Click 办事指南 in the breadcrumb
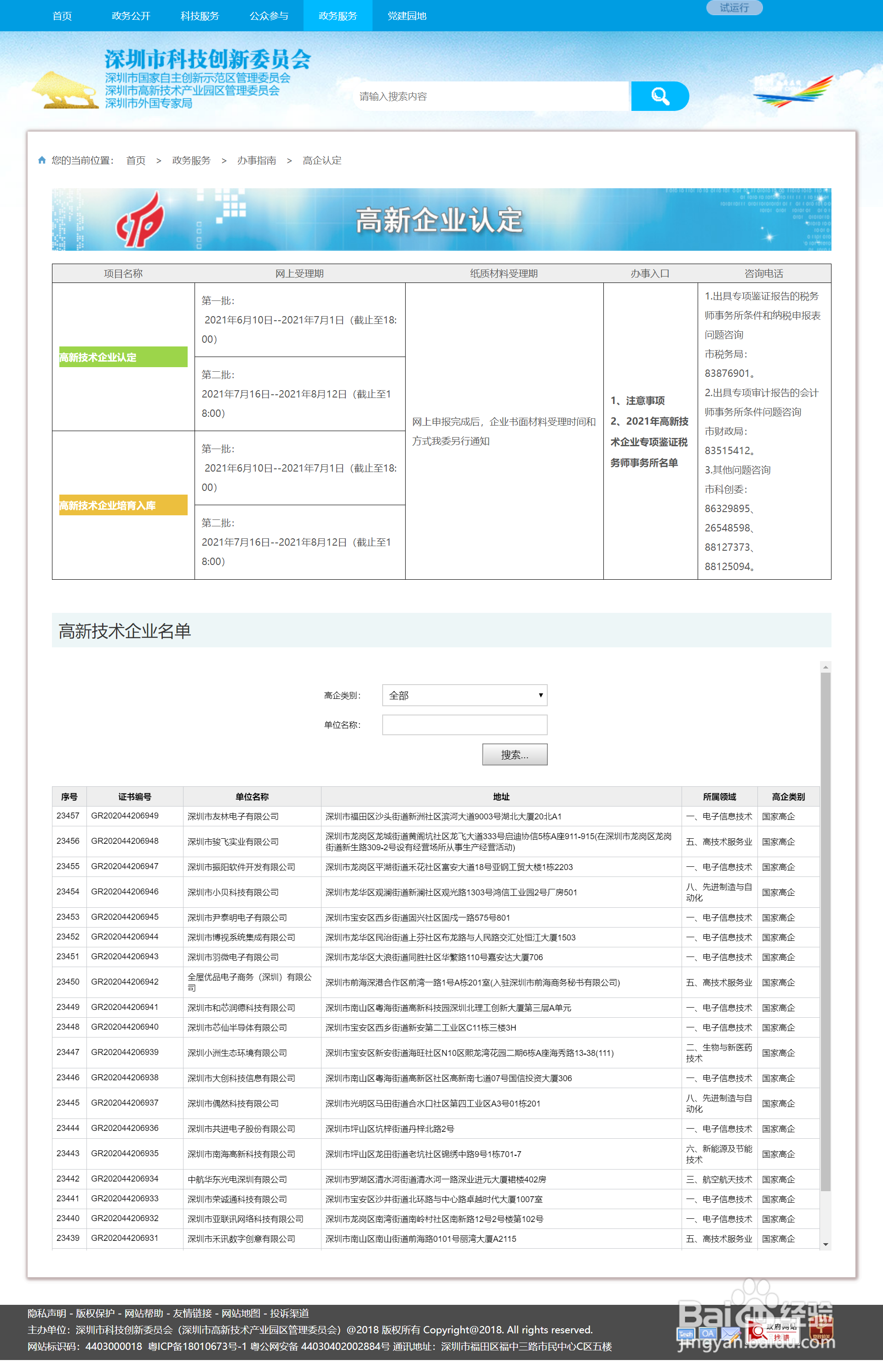Screen dimensions: 883x1372 pos(256,160)
